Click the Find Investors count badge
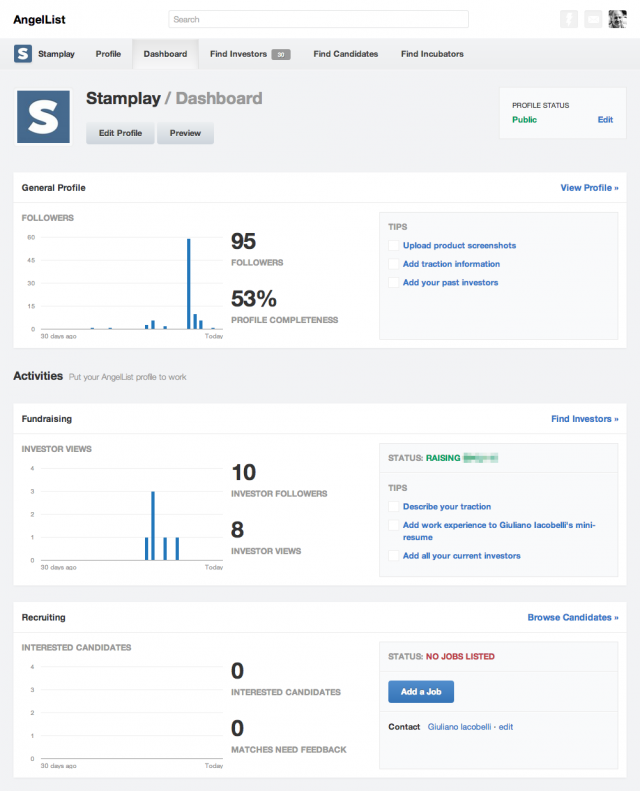This screenshot has width=640, height=791. pyautogui.click(x=281, y=54)
